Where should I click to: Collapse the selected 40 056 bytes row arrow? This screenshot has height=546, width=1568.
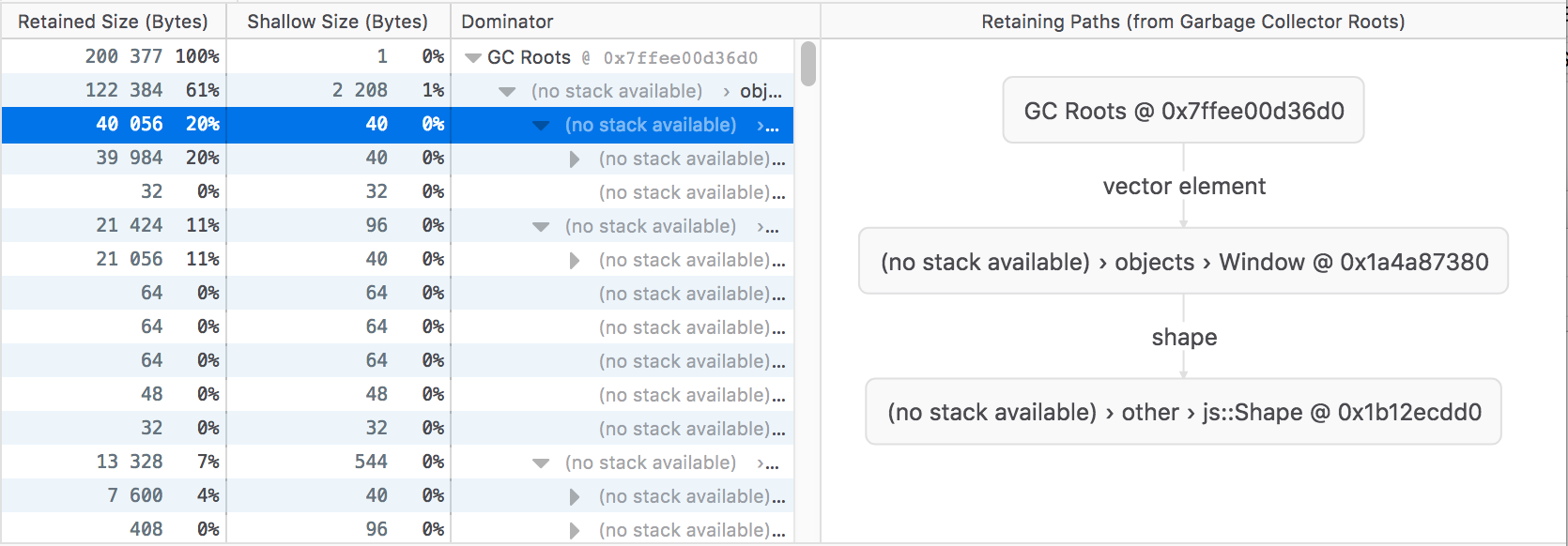coord(541,126)
